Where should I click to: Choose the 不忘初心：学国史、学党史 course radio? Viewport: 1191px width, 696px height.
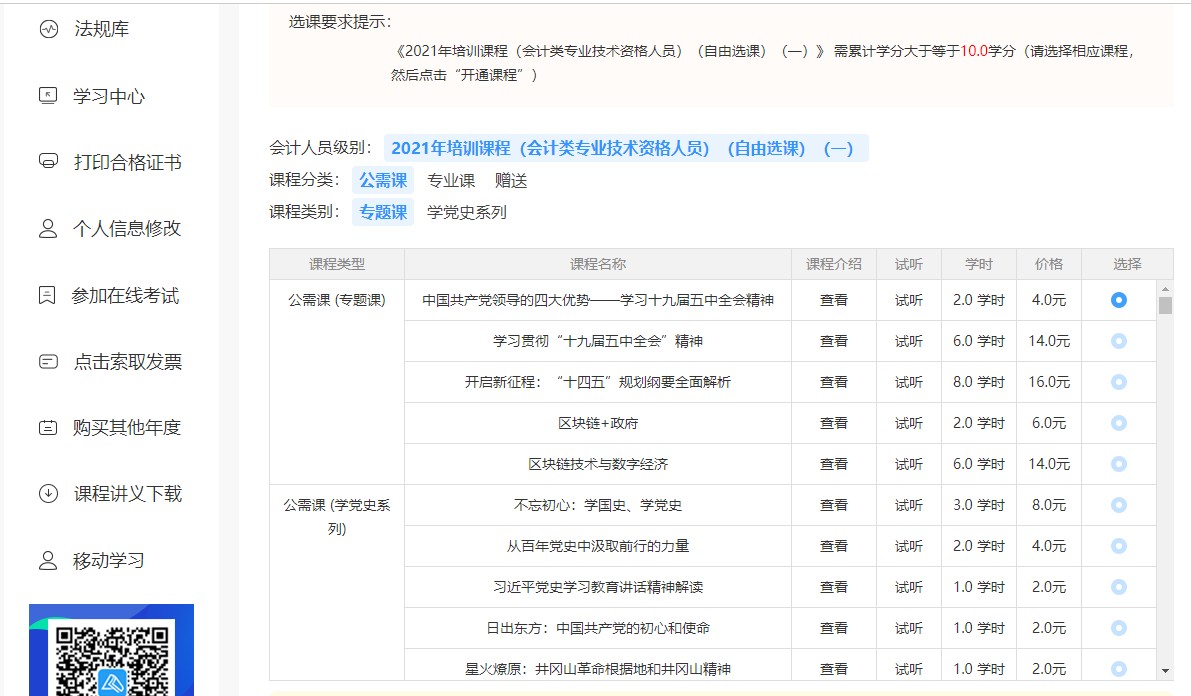tap(1118, 505)
